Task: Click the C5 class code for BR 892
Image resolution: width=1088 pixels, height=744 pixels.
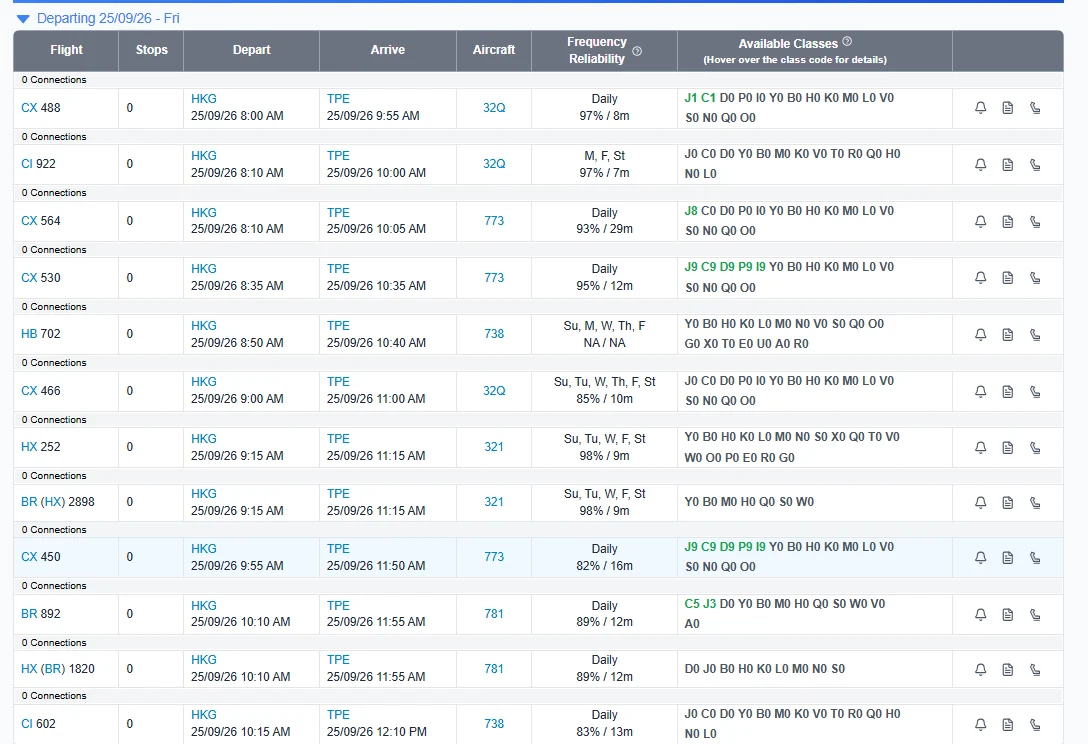Action: 692,604
